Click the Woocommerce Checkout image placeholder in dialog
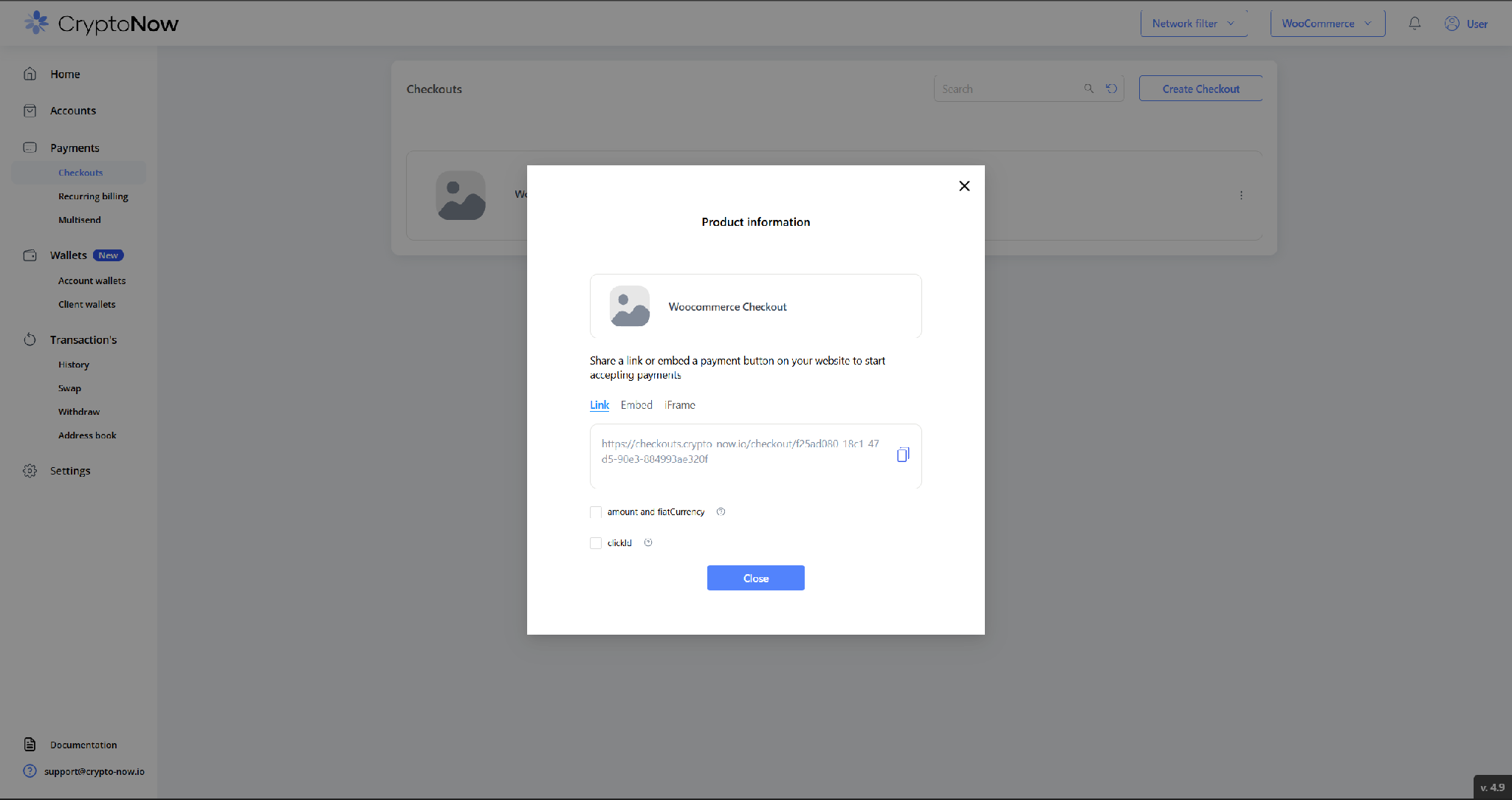The image size is (1512, 800). click(x=630, y=306)
